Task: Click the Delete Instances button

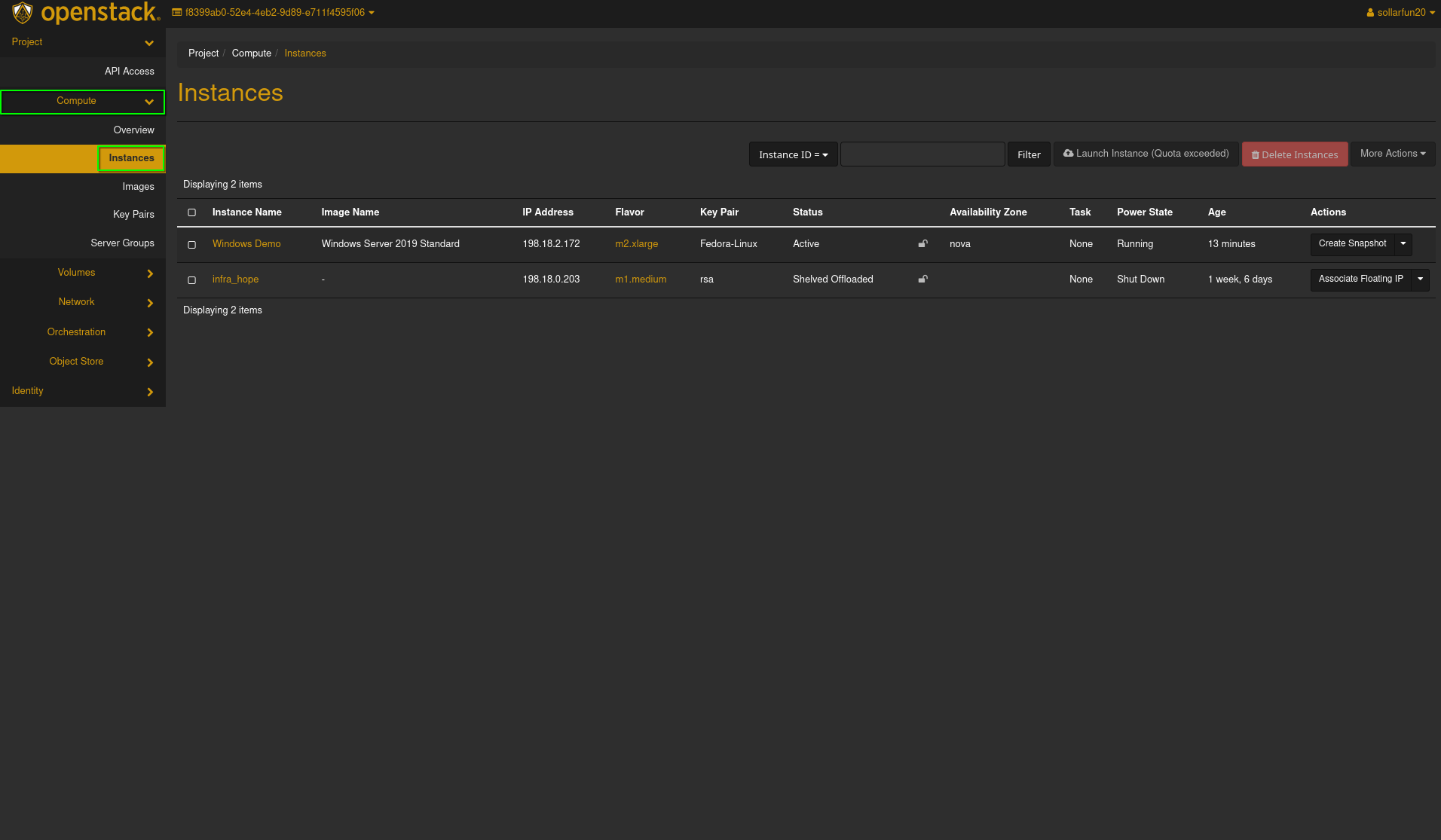Action: (x=1294, y=154)
